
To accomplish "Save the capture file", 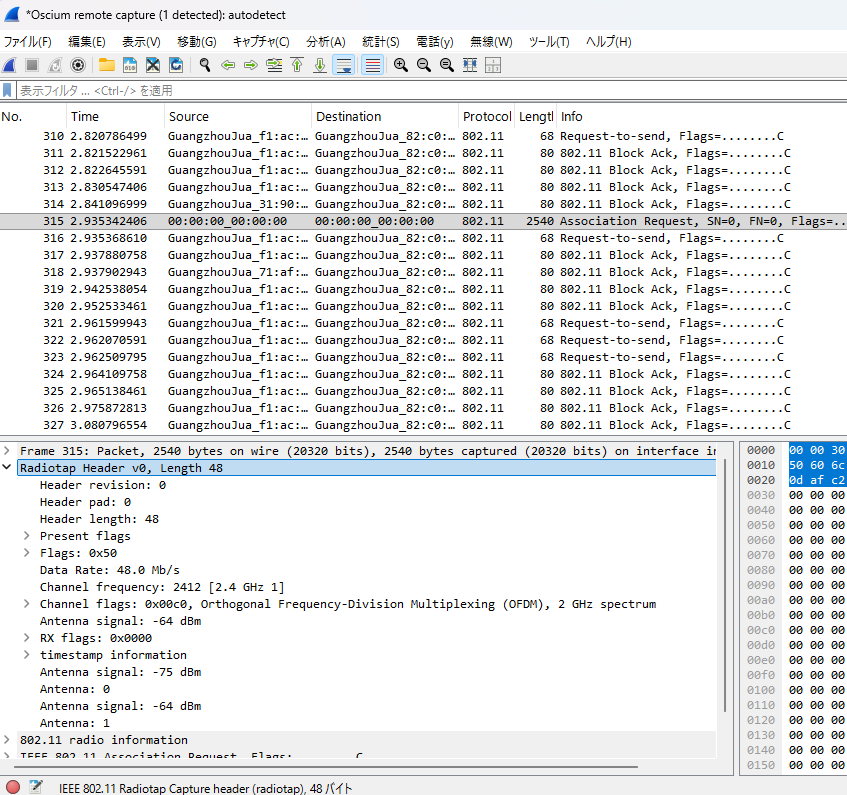I will (x=130, y=65).
